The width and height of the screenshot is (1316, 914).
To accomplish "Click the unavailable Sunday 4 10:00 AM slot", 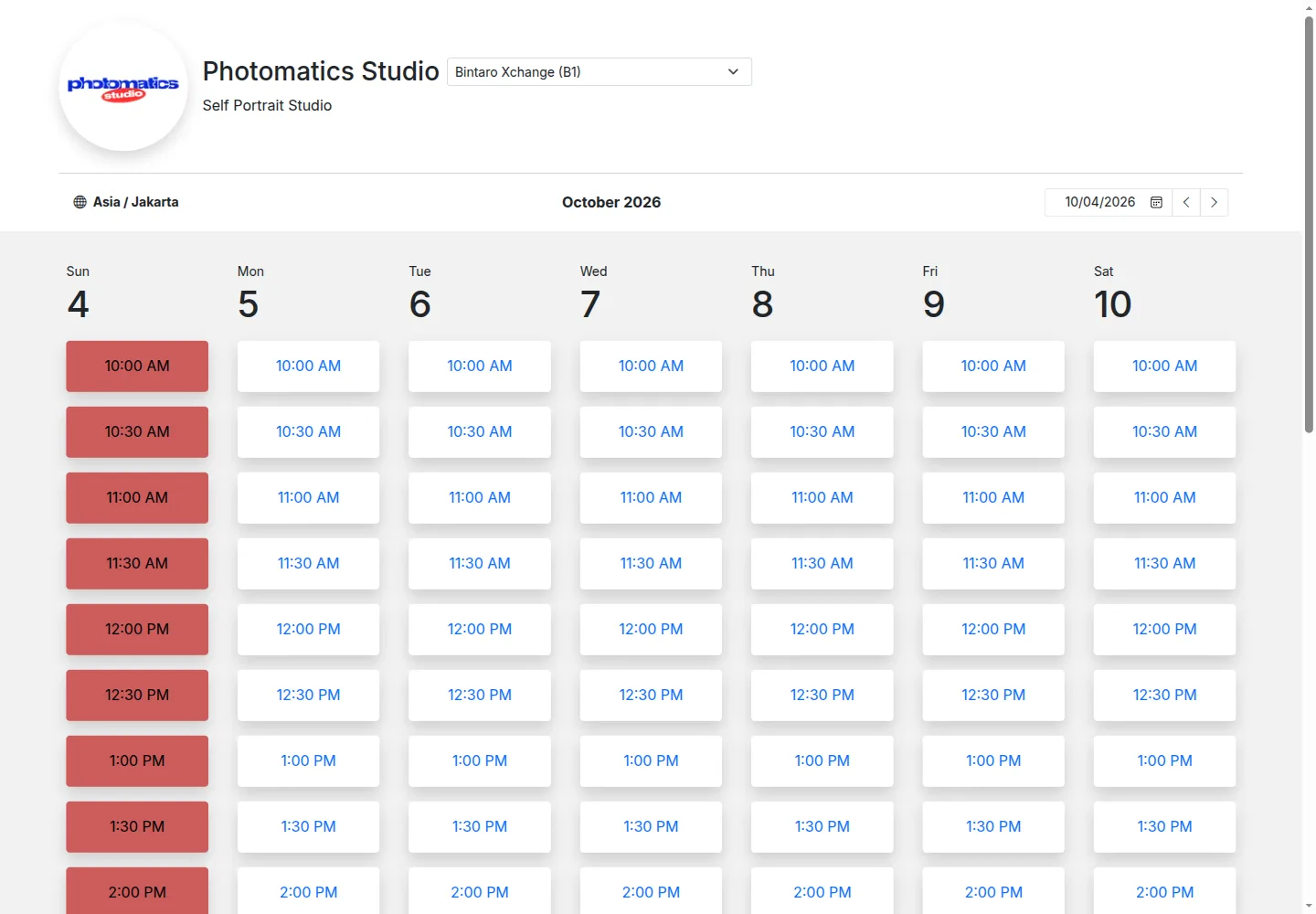I will 137,367.
